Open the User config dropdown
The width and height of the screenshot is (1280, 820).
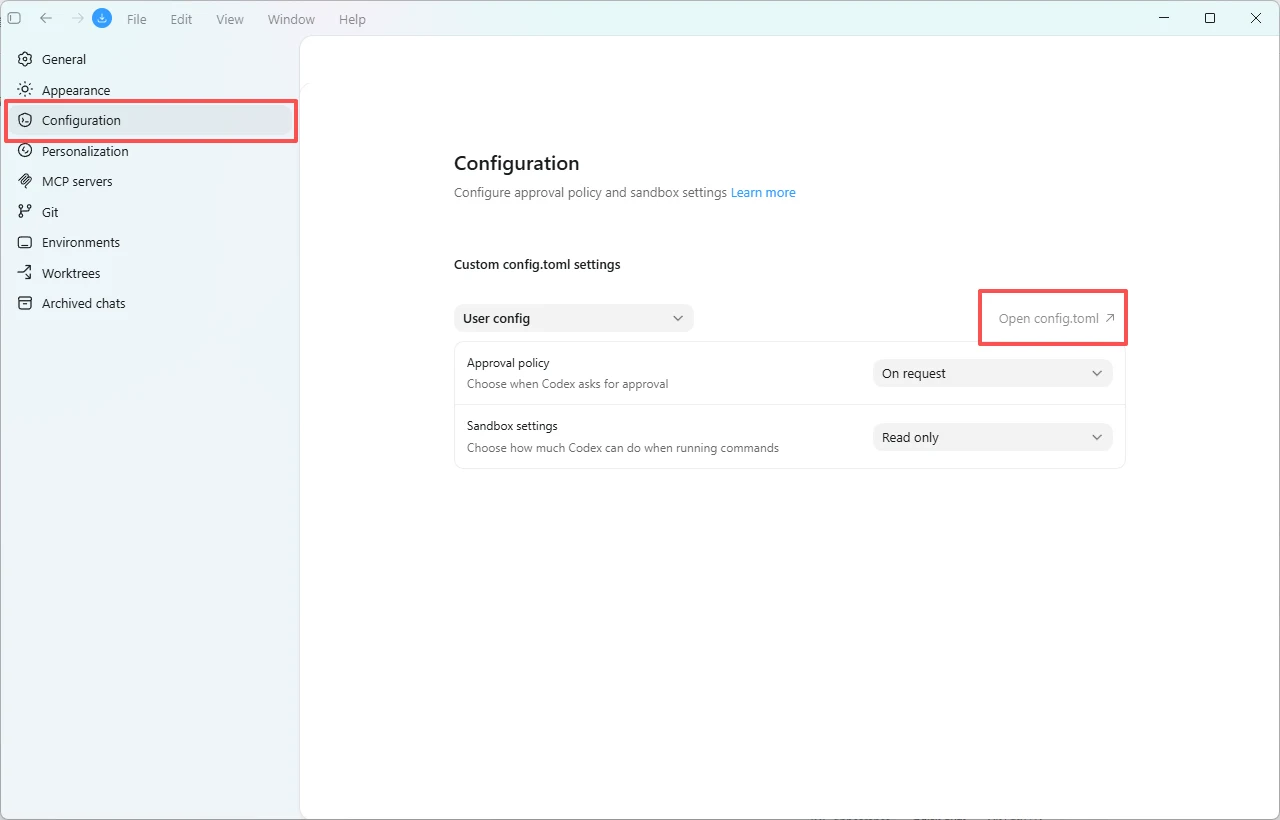click(573, 318)
